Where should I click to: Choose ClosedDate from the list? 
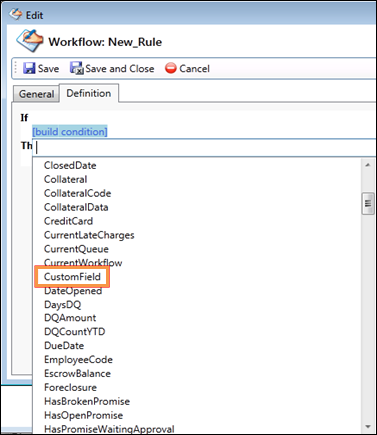[x=70, y=165]
